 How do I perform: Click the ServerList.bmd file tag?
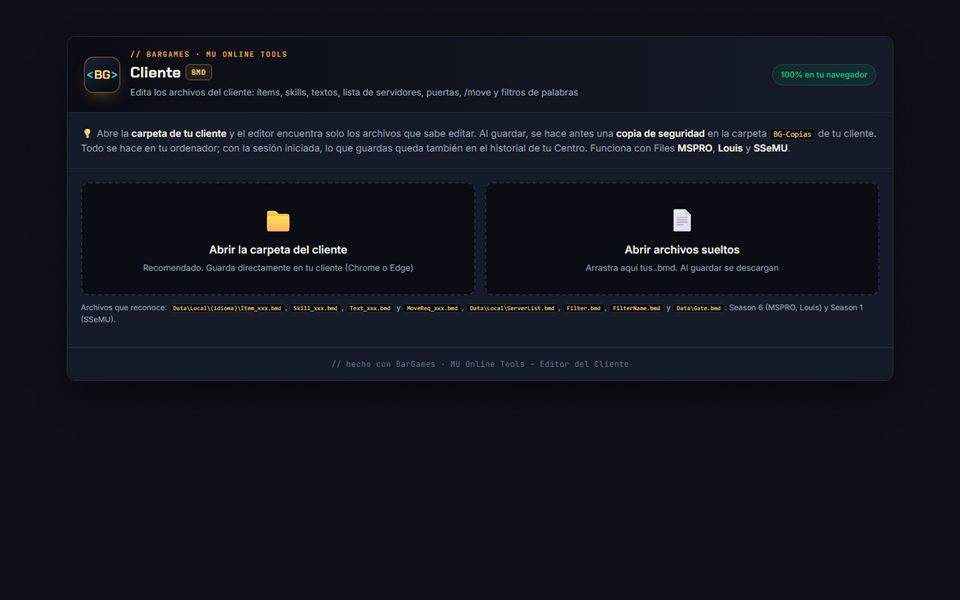coord(512,308)
